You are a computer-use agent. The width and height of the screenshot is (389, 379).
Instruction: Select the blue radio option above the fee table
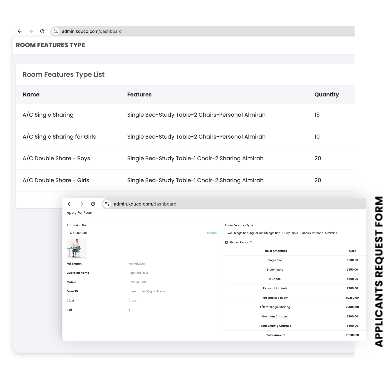(226, 242)
